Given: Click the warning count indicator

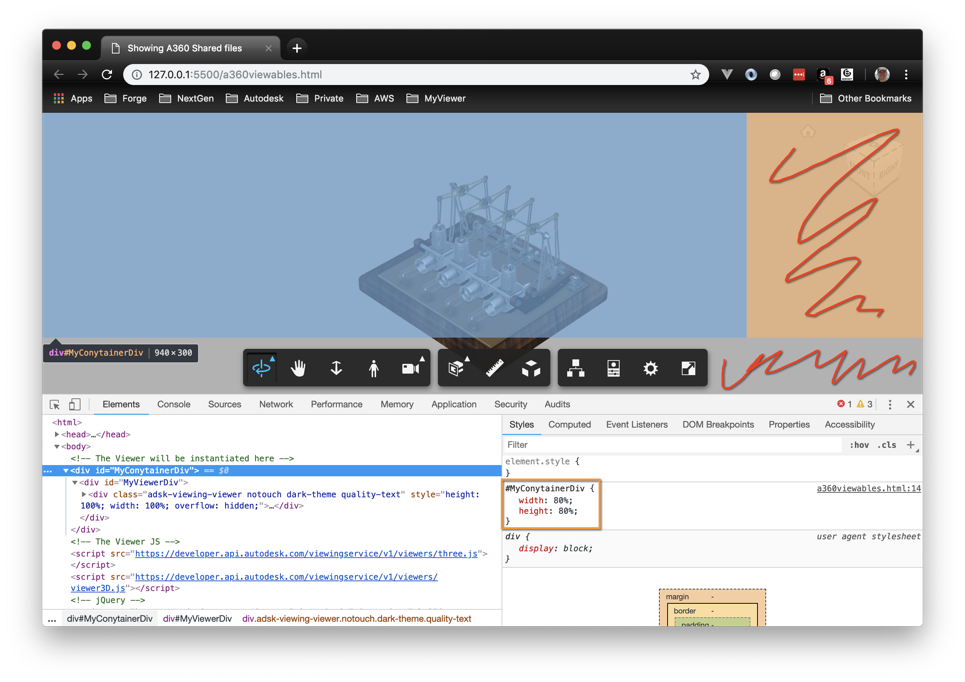Looking at the screenshot, I should pyautogui.click(x=865, y=404).
